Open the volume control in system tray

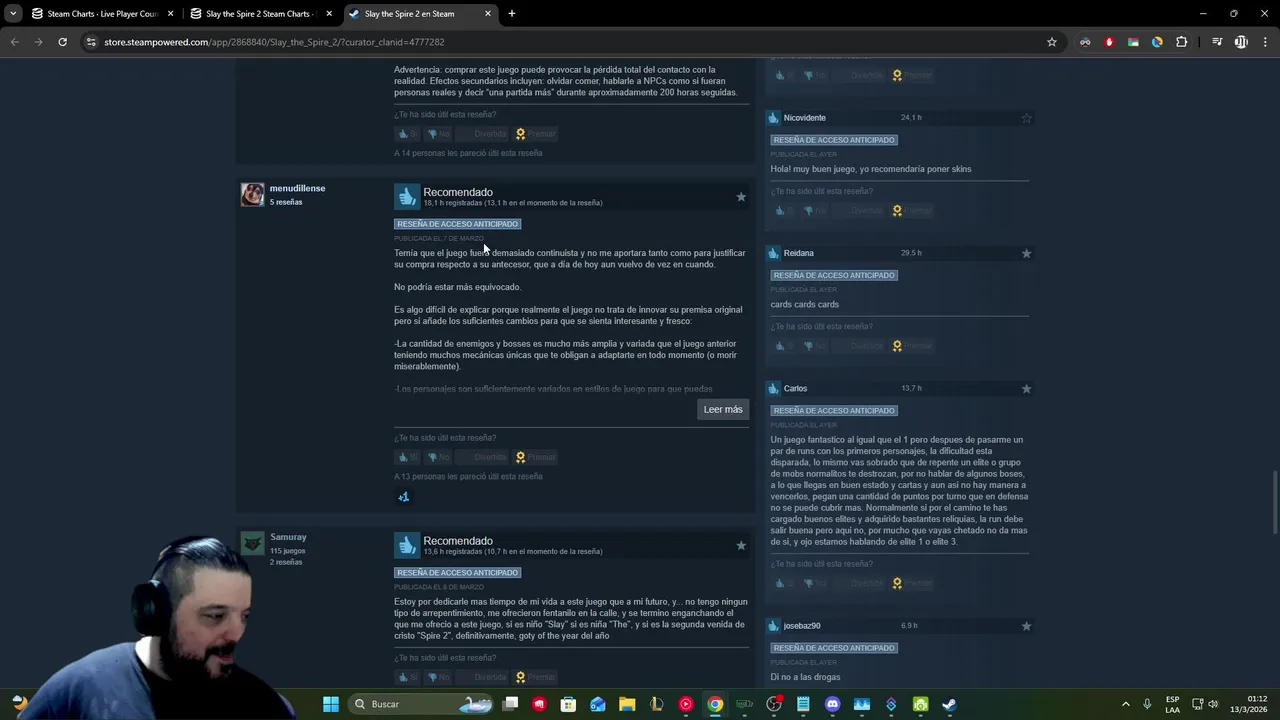click(1213, 704)
